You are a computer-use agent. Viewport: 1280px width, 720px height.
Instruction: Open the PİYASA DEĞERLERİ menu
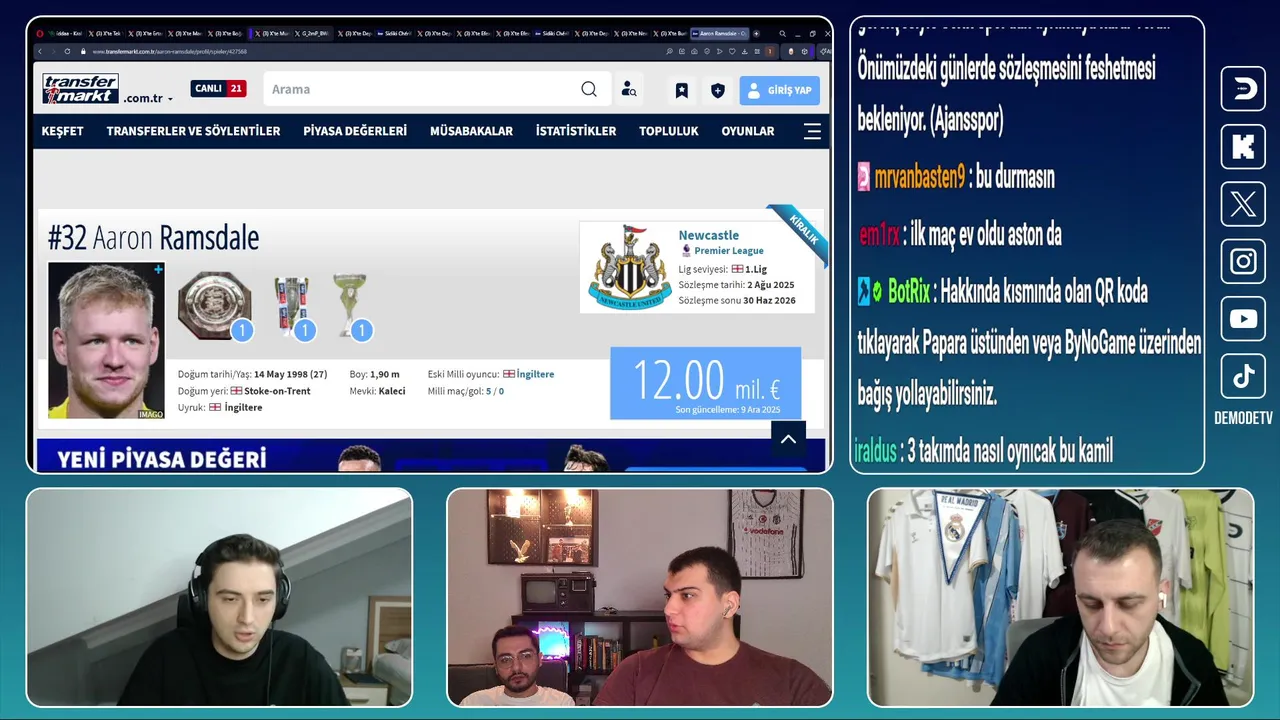click(x=355, y=131)
